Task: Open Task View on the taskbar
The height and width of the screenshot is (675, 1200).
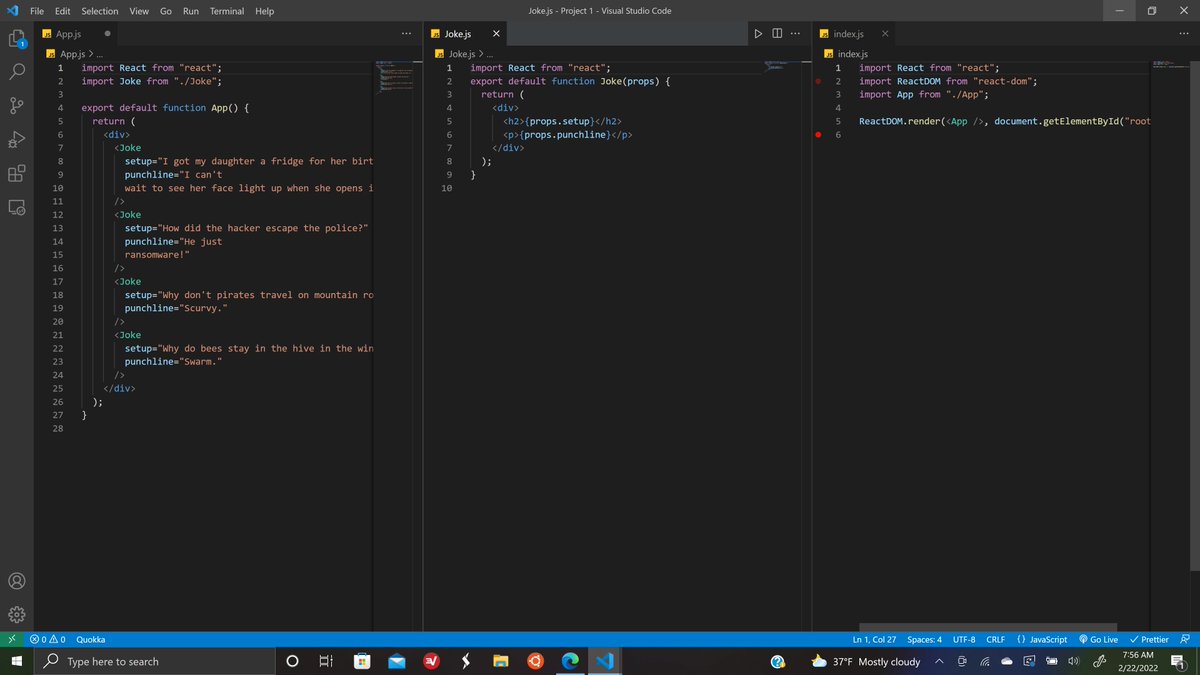Action: pos(326,661)
